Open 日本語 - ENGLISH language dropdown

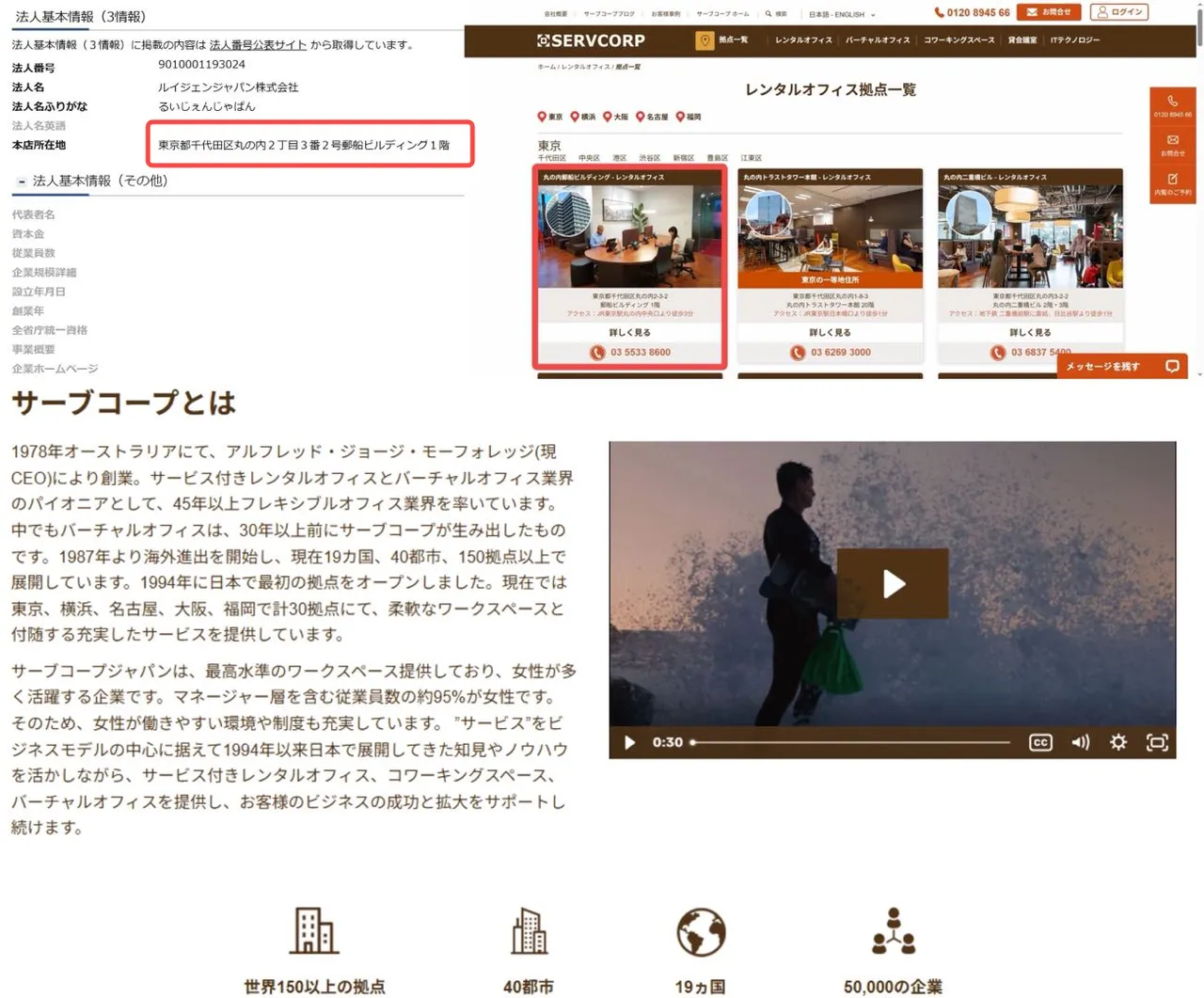pyautogui.click(x=842, y=14)
